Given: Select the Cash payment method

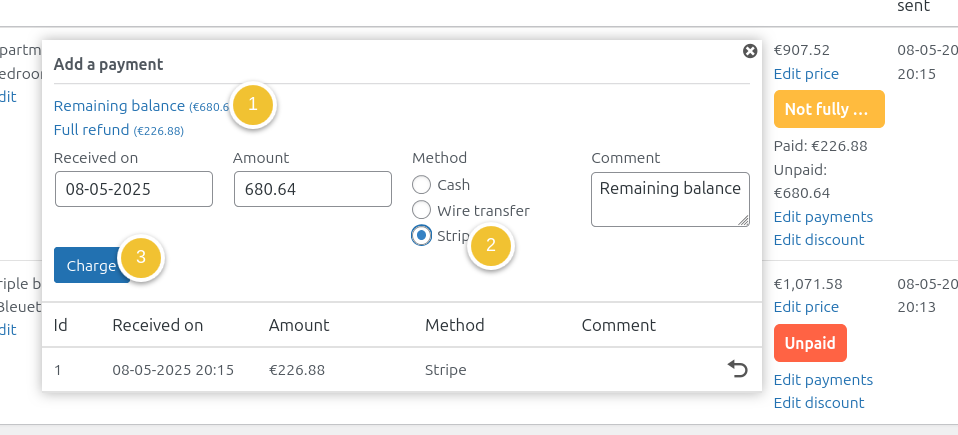Looking at the screenshot, I should pos(421,185).
